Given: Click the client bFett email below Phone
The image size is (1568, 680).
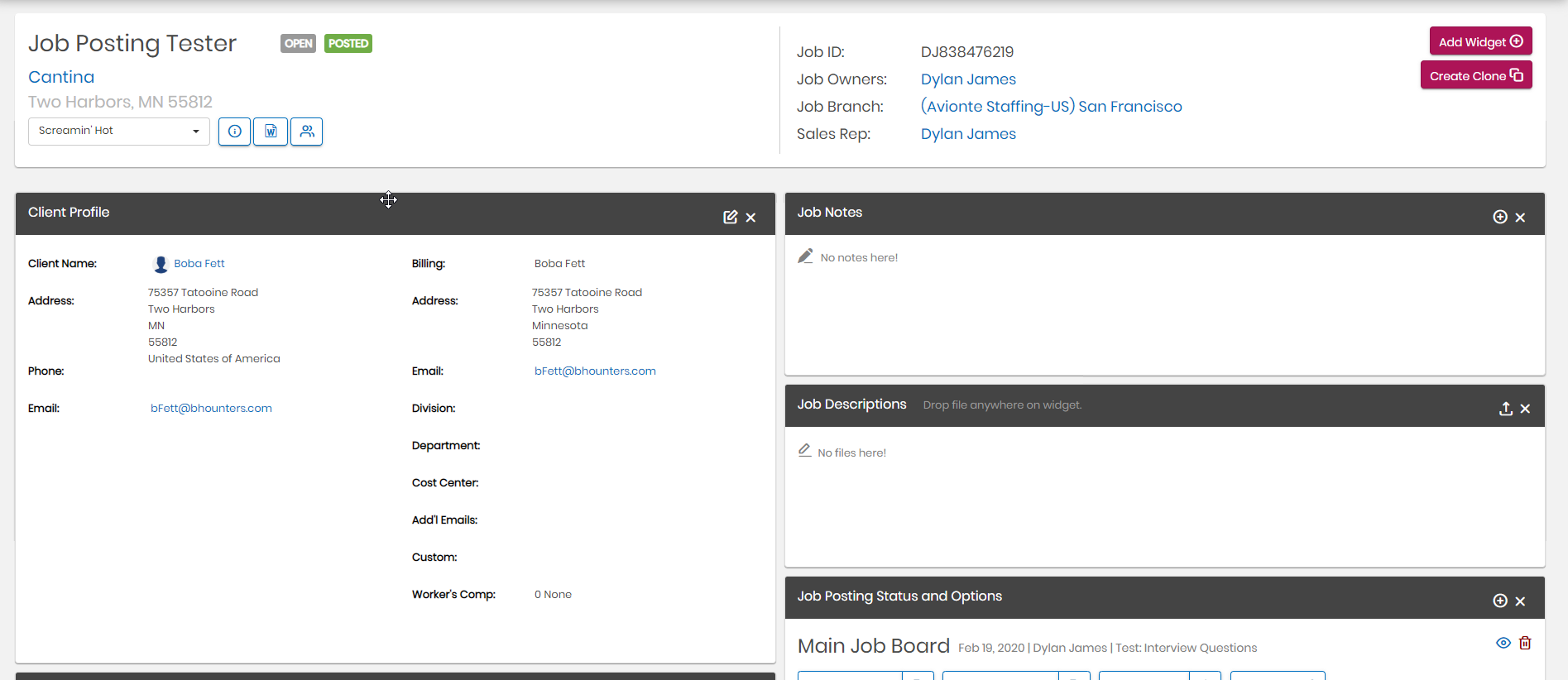Looking at the screenshot, I should pyautogui.click(x=211, y=409).
